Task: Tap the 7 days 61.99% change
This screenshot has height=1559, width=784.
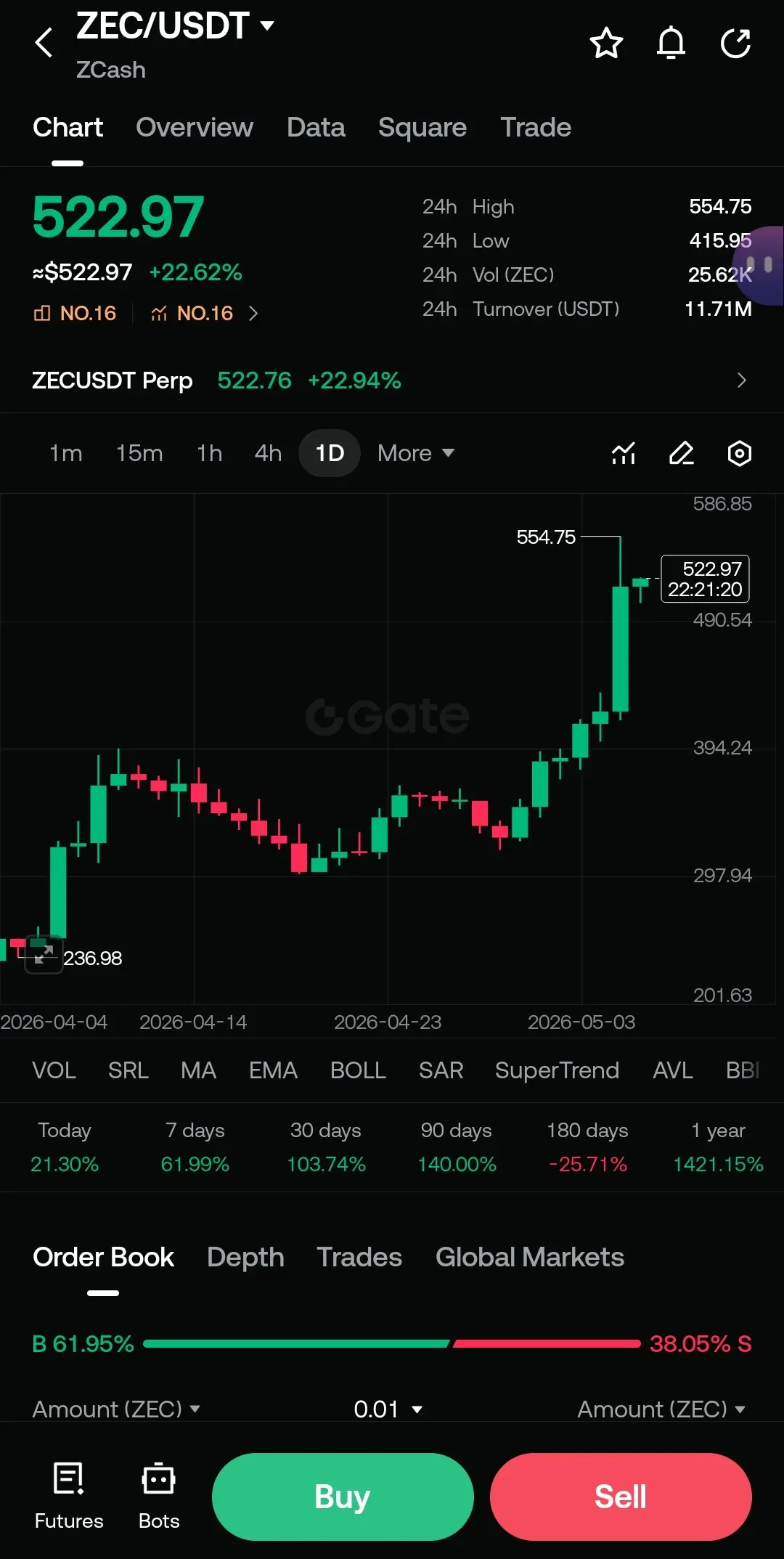Action: [x=195, y=1147]
